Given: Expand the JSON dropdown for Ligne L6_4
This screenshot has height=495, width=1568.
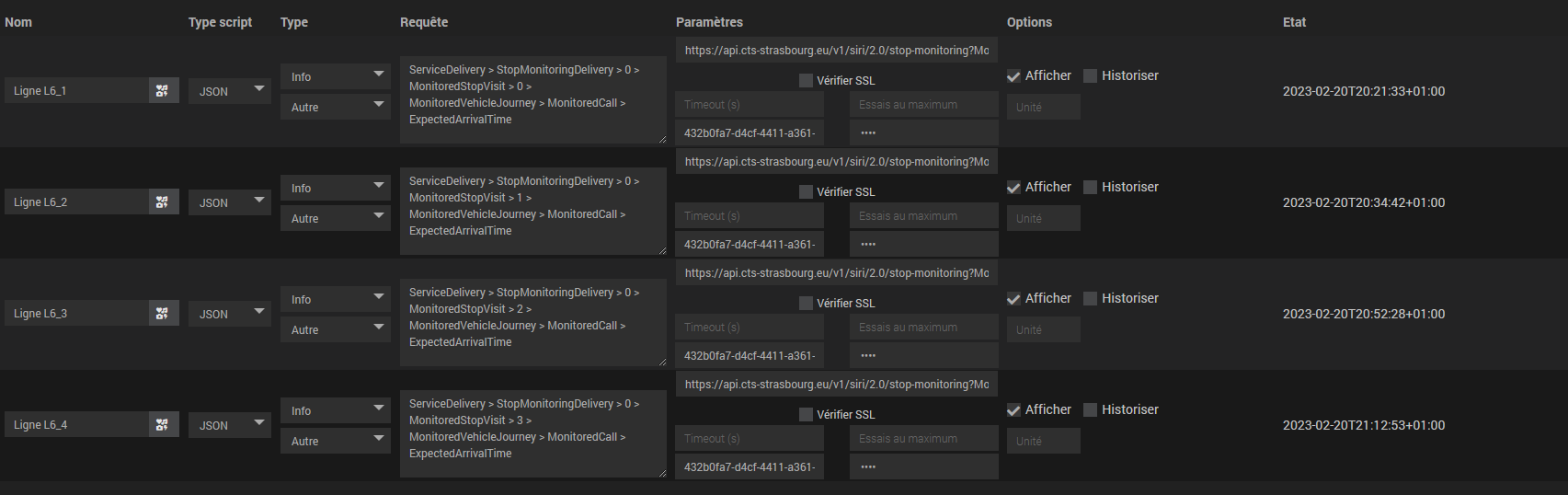Looking at the screenshot, I should pos(229,425).
